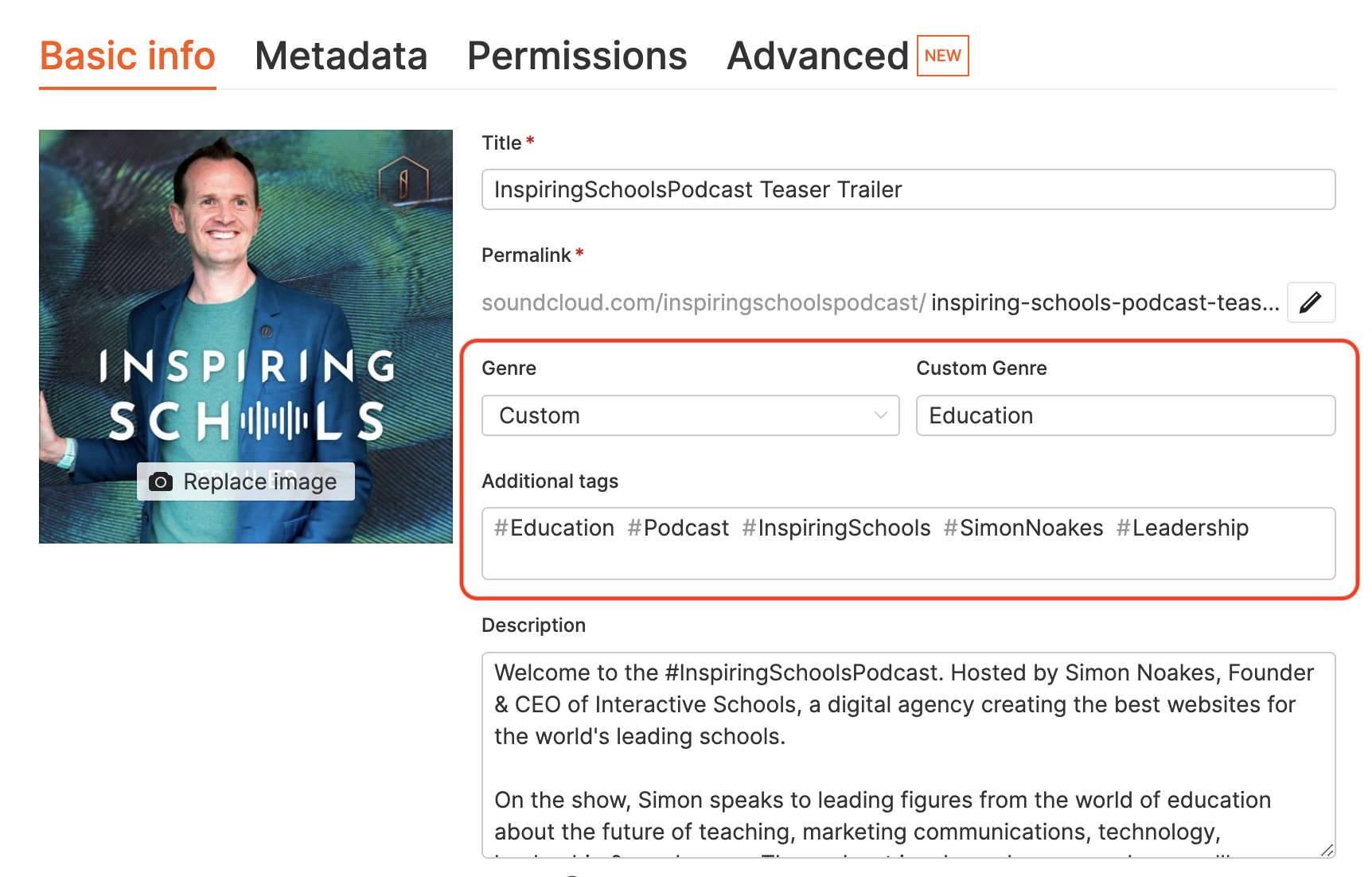Open the Genre select box showing Custom
The image size is (1372, 877).
pos(689,415)
